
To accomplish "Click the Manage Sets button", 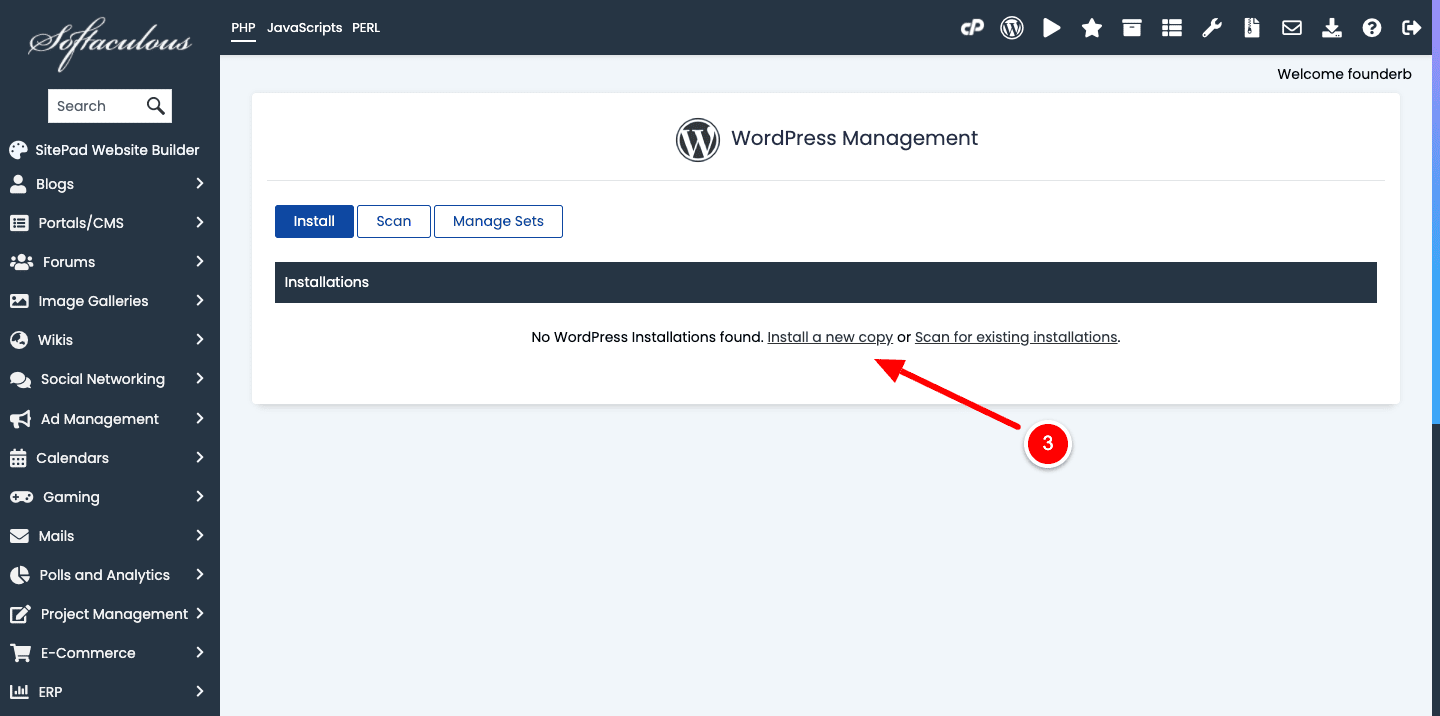I will coord(498,221).
